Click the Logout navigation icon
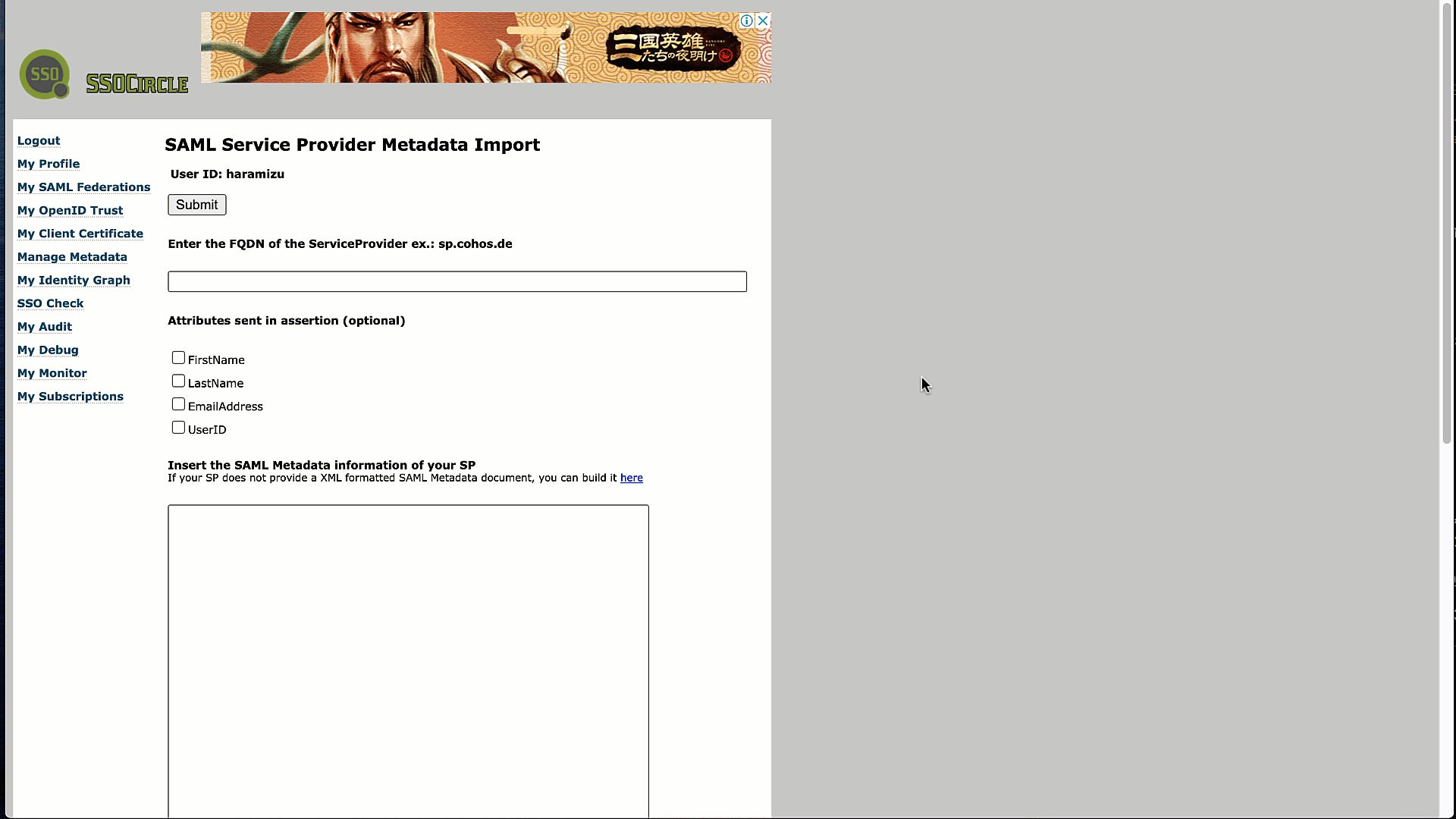This screenshot has height=819, width=1456. pyautogui.click(x=38, y=140)
